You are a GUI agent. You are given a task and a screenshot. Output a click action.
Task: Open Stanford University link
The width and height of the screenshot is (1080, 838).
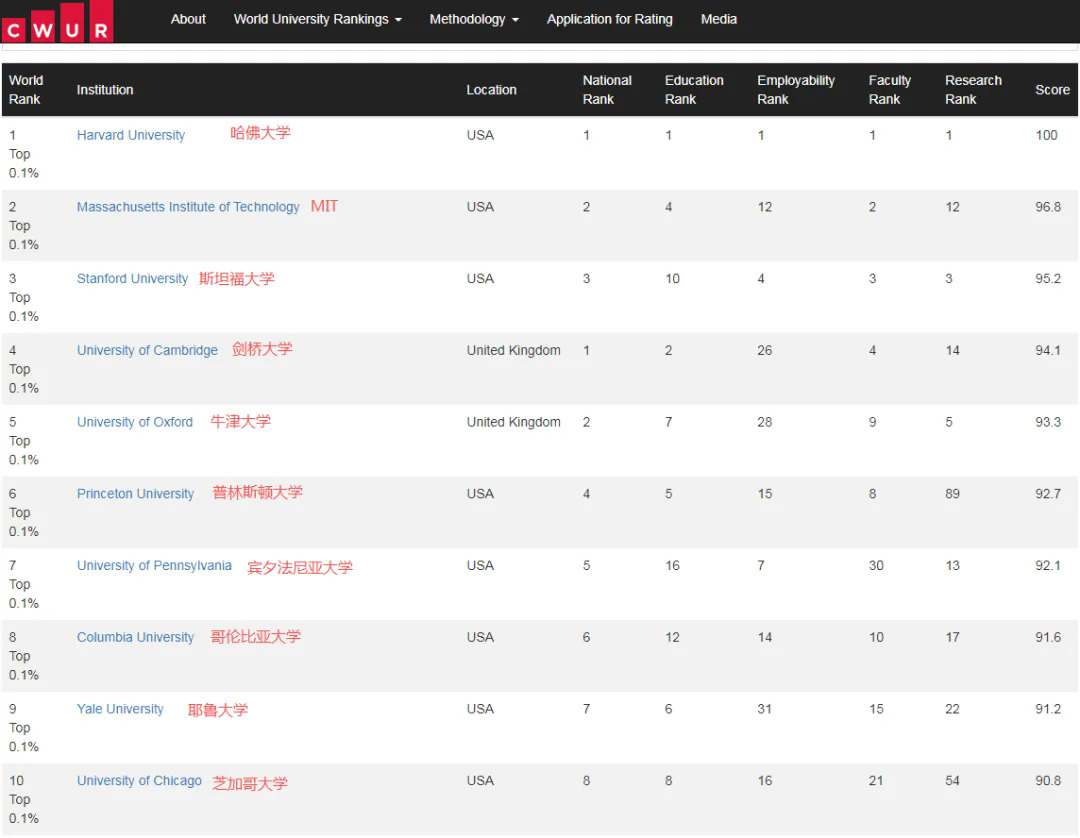[x=132, y=278]
